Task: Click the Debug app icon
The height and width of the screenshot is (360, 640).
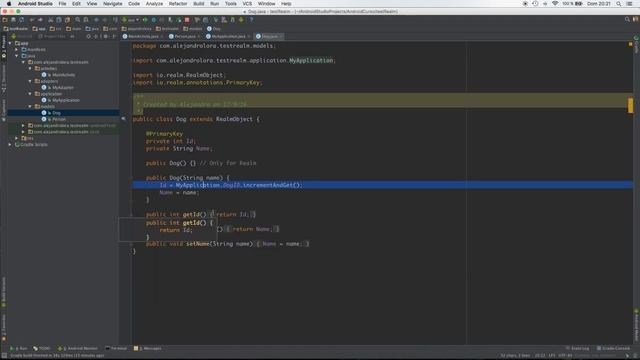Action: tap(154, 20)
